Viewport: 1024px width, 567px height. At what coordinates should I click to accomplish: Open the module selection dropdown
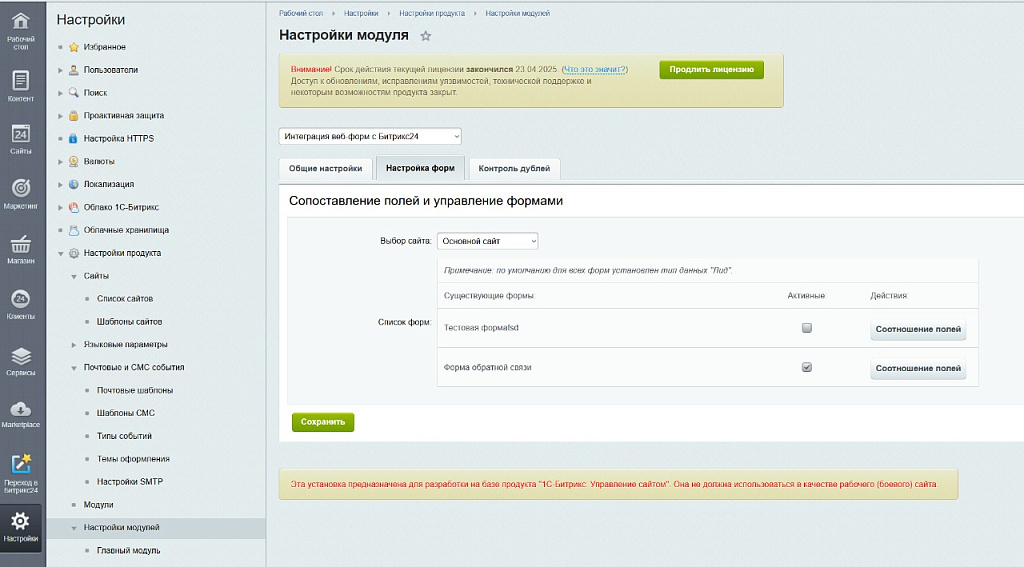(x=370, y=136)
